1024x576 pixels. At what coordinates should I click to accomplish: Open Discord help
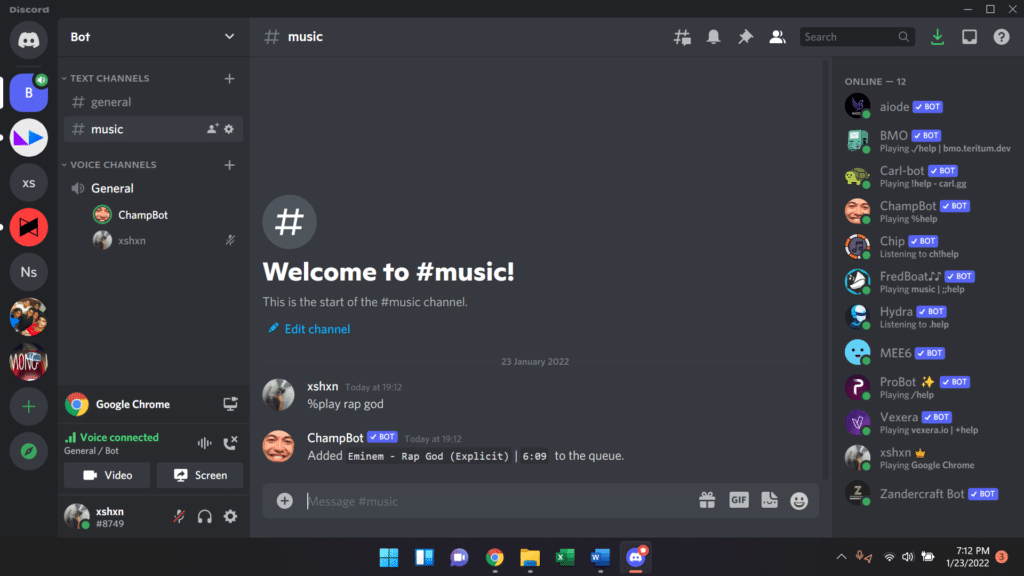tap(1001, 36)
